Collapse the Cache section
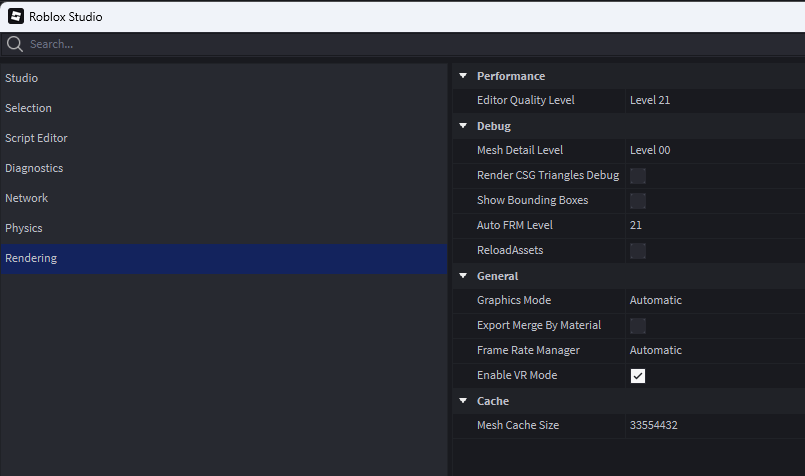 click(463, 401)
